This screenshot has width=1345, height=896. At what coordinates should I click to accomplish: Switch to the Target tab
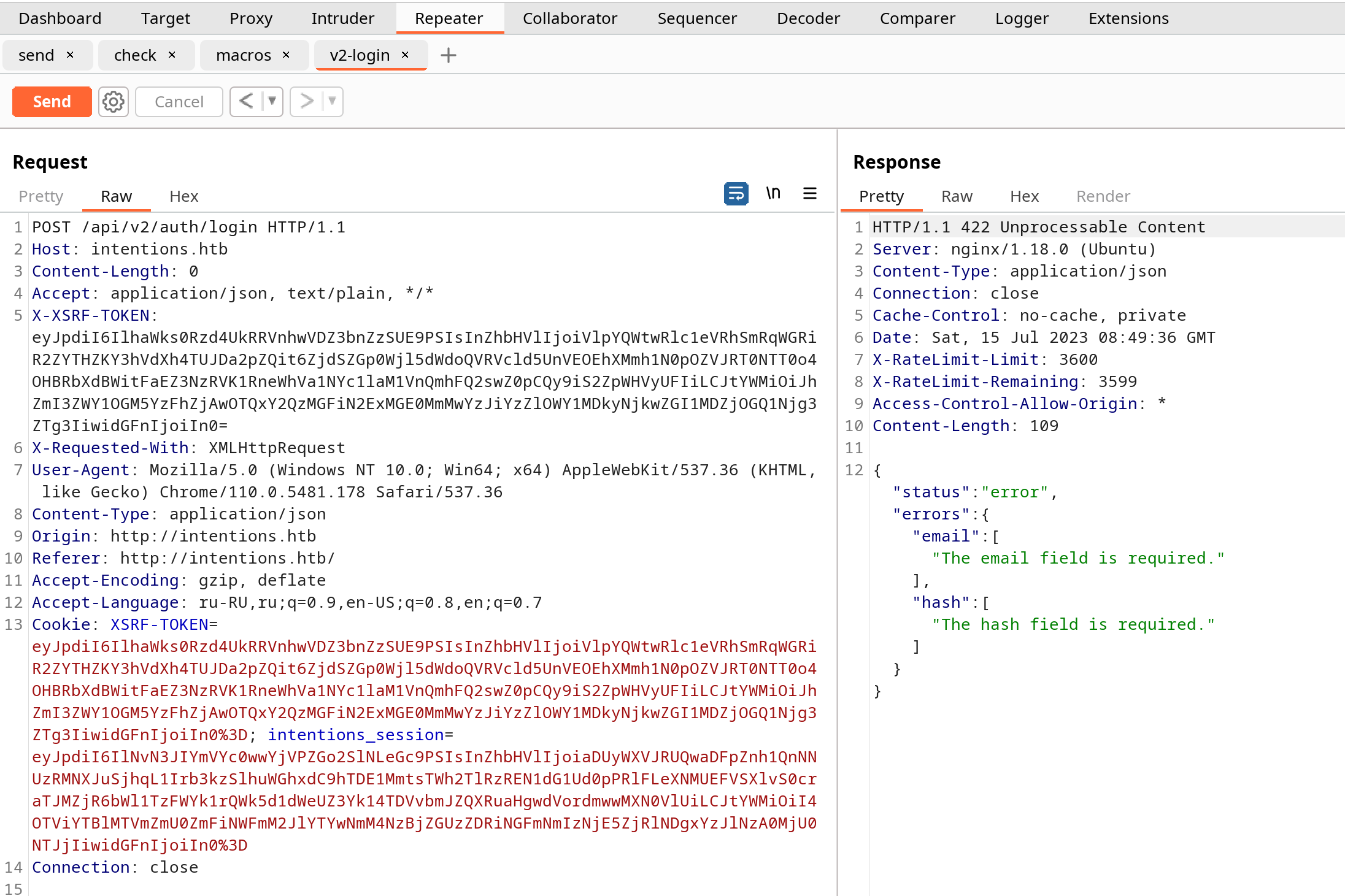click(166, 18)
